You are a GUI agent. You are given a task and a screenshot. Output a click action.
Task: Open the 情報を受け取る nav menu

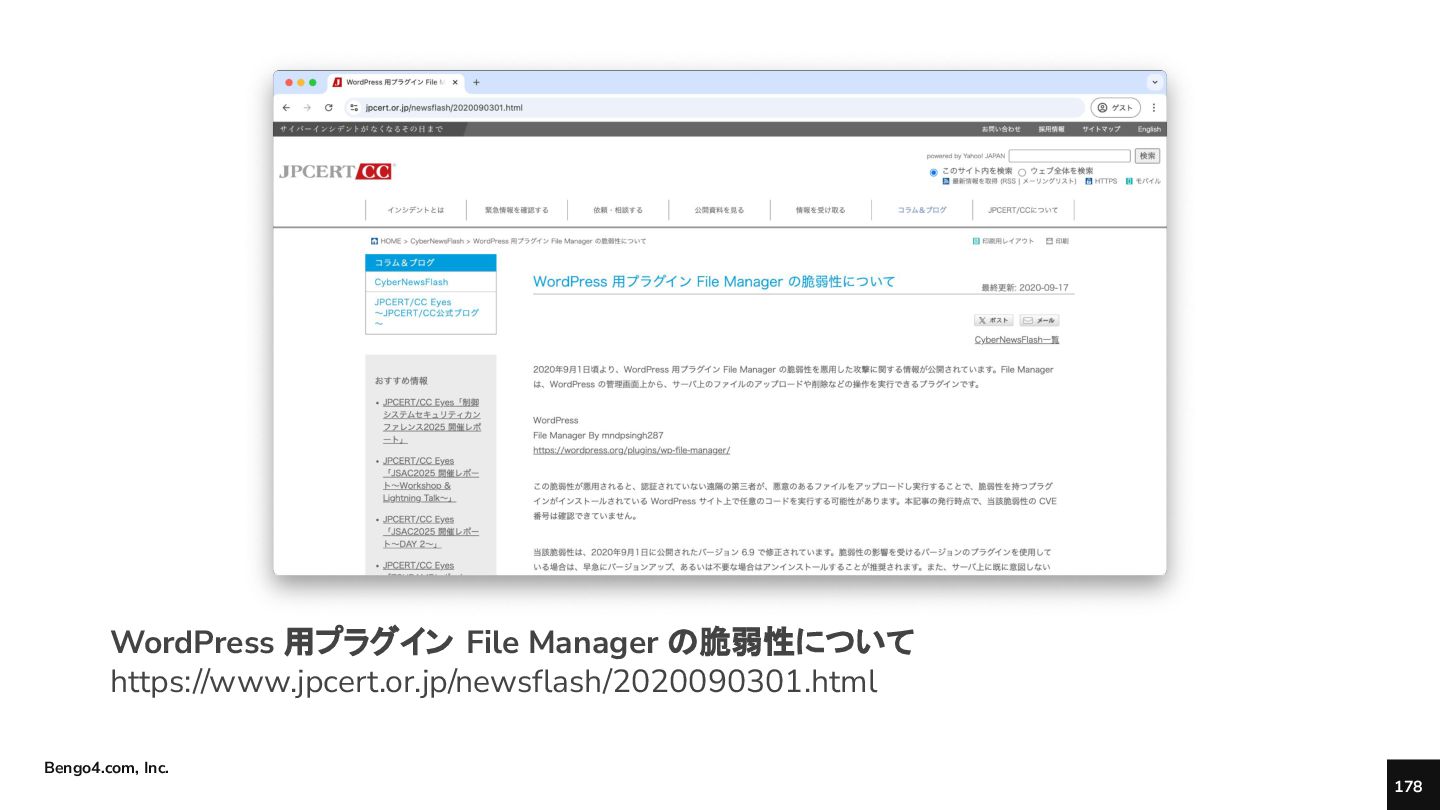coord(820,210)
